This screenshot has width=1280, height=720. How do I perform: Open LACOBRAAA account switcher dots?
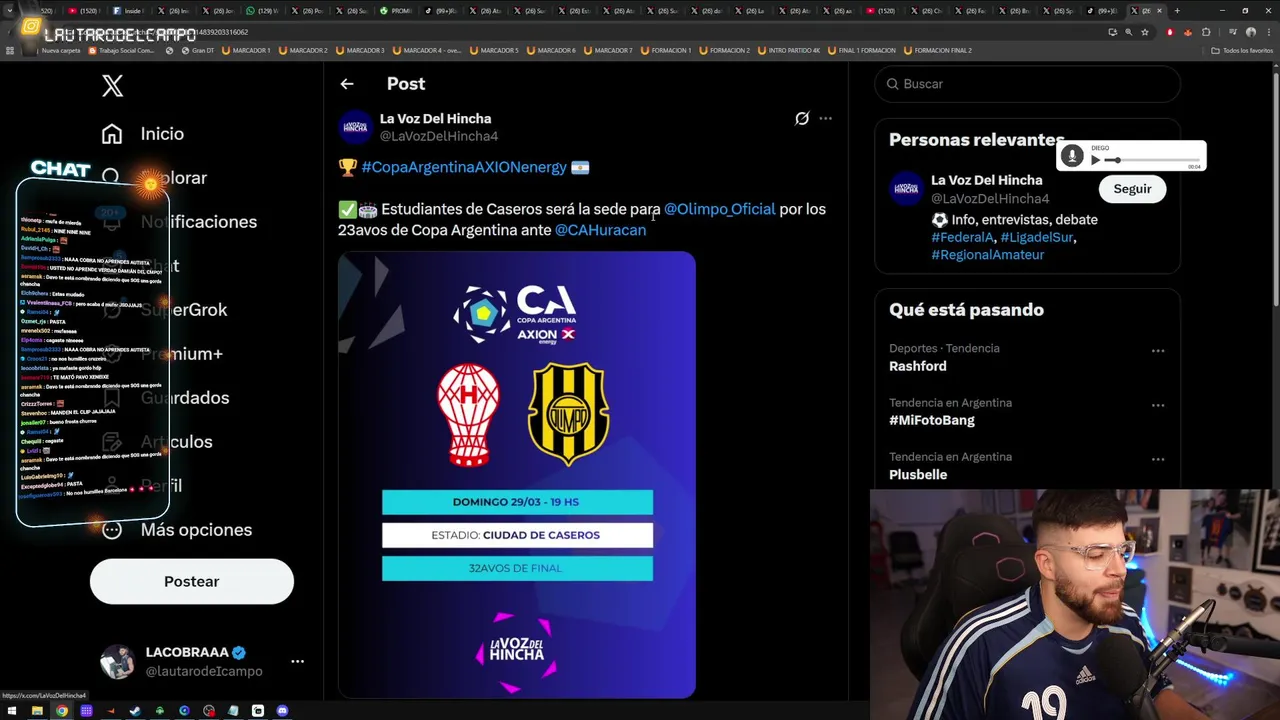click(x=297, y=661)
